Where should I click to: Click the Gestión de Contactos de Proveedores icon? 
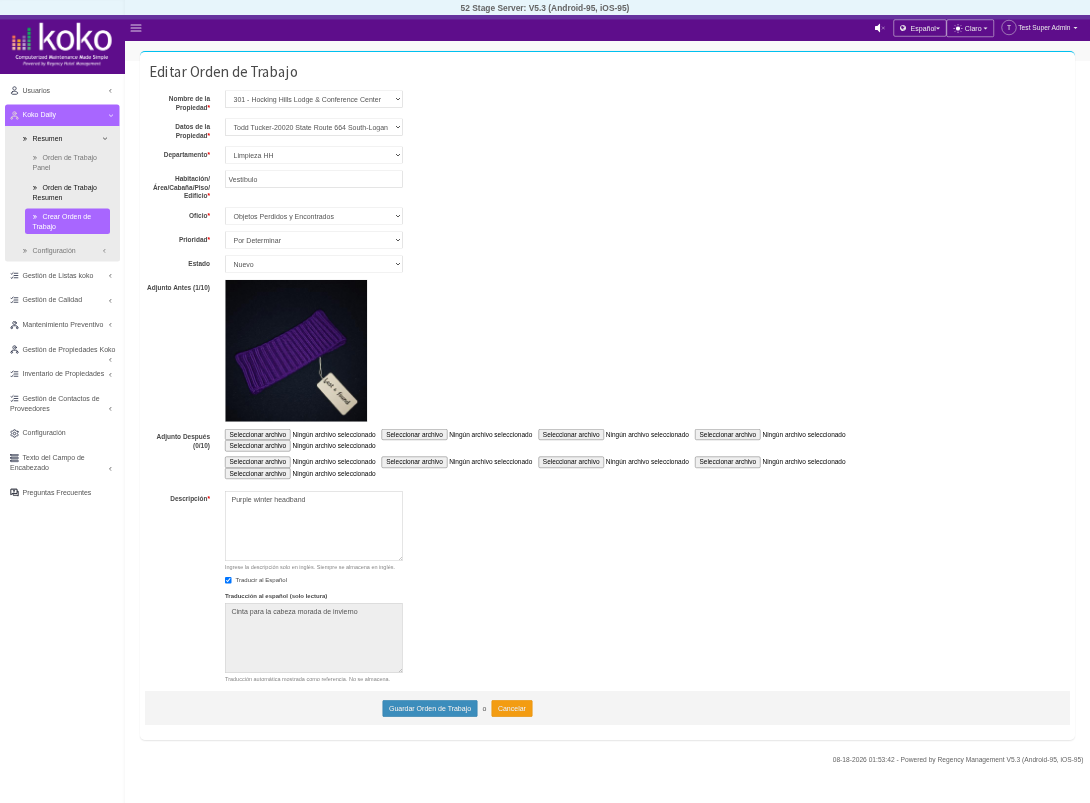point(15,398)
